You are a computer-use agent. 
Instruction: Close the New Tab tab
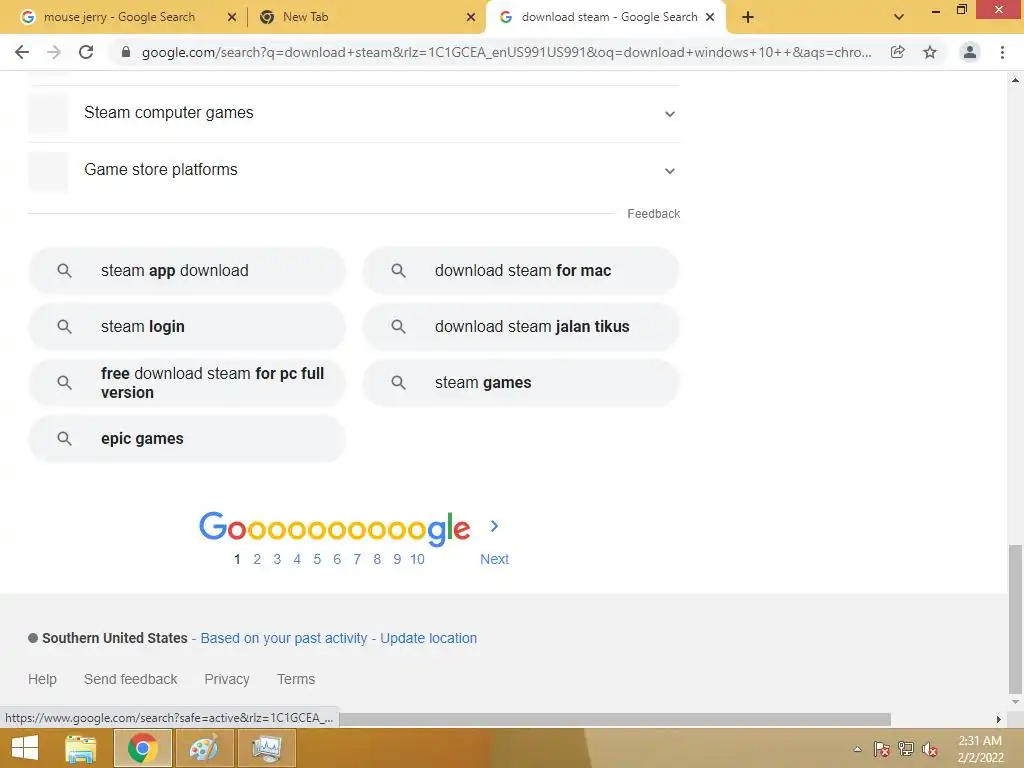pyautogui.click(x=471, y=17)
